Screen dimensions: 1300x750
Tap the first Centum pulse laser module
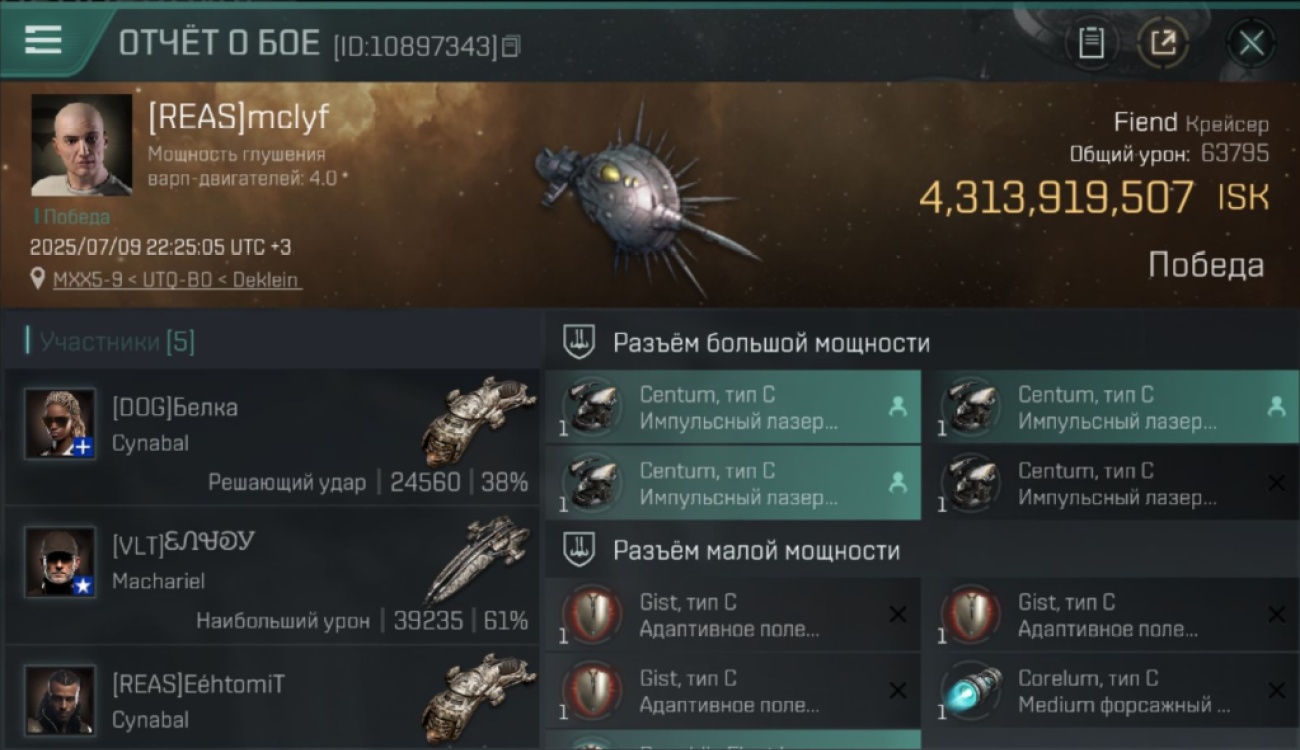tap(733, 407)
